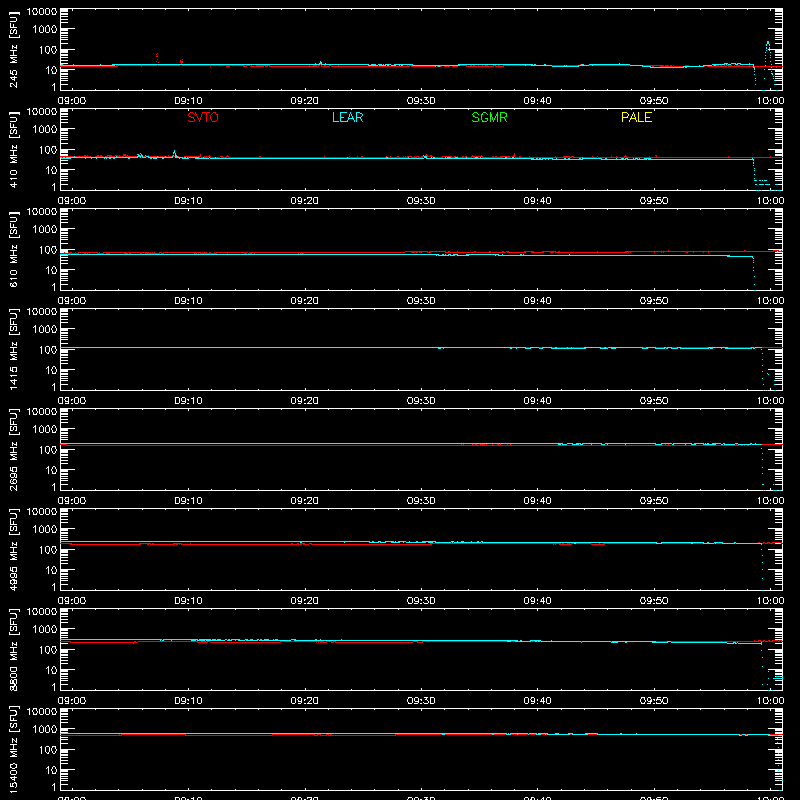Click the 1000 y-axis value of 410 MHz panel
The height and width of the screenshot is (800, 800).
45,130
